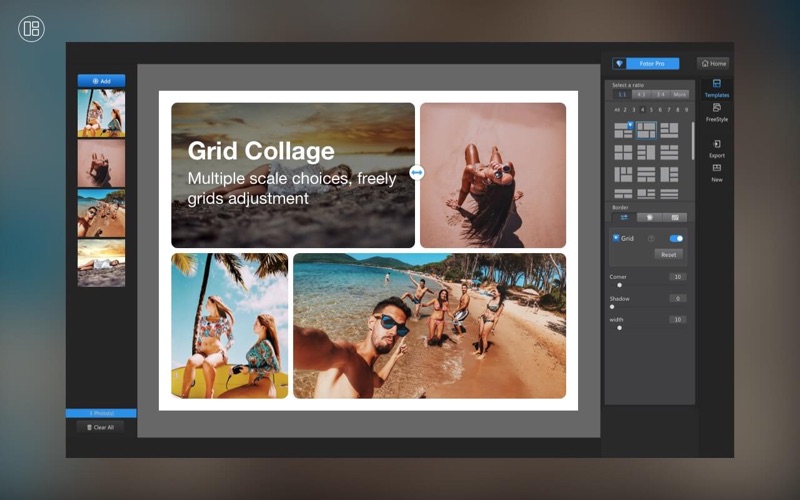Choose template with tall left column and three stacked right
The height and width of the screenshot is (500, 800).
click(669, 174)
